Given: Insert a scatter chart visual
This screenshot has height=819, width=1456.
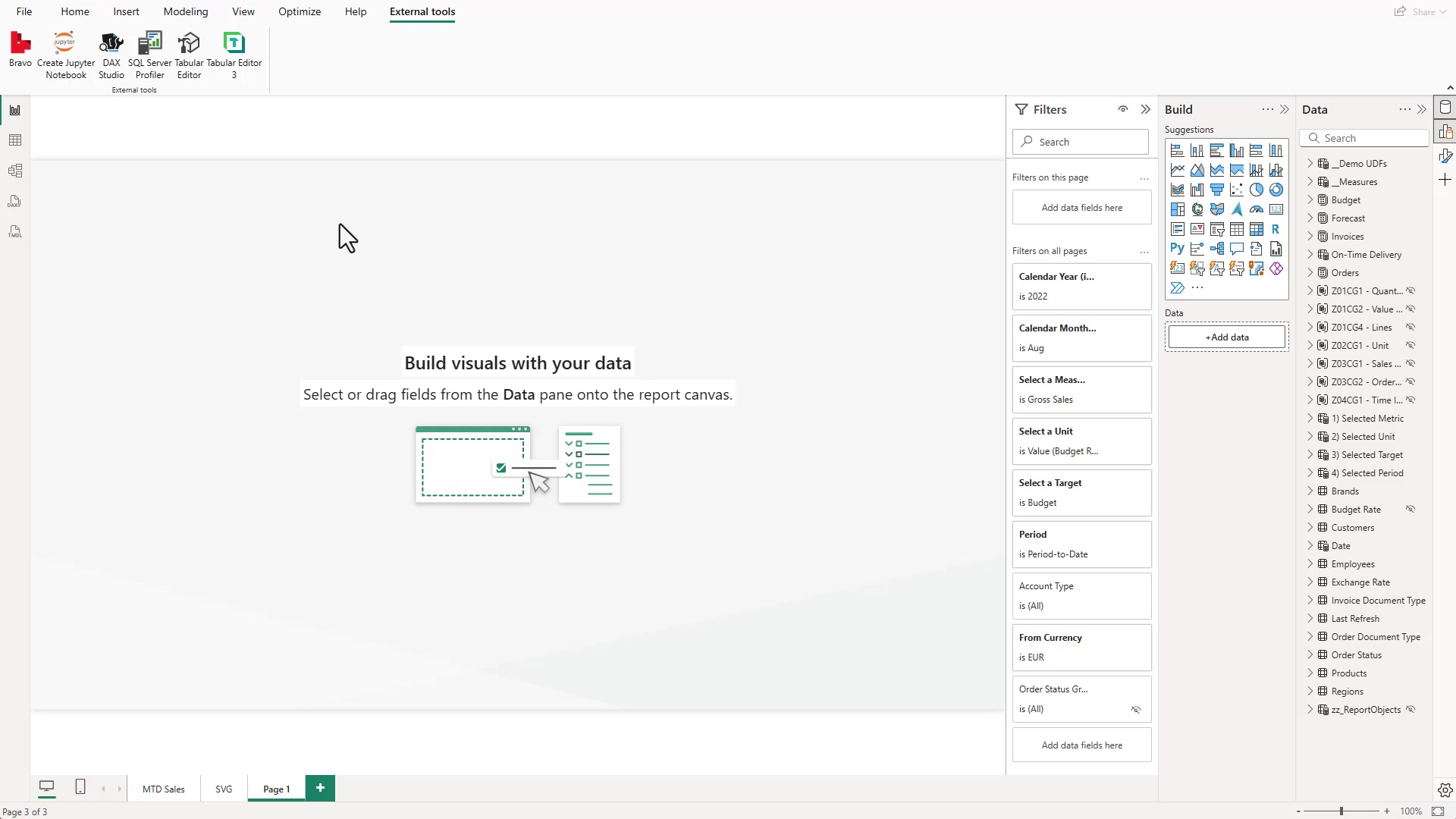Looking at the screenshot, I should (1237, 190).
